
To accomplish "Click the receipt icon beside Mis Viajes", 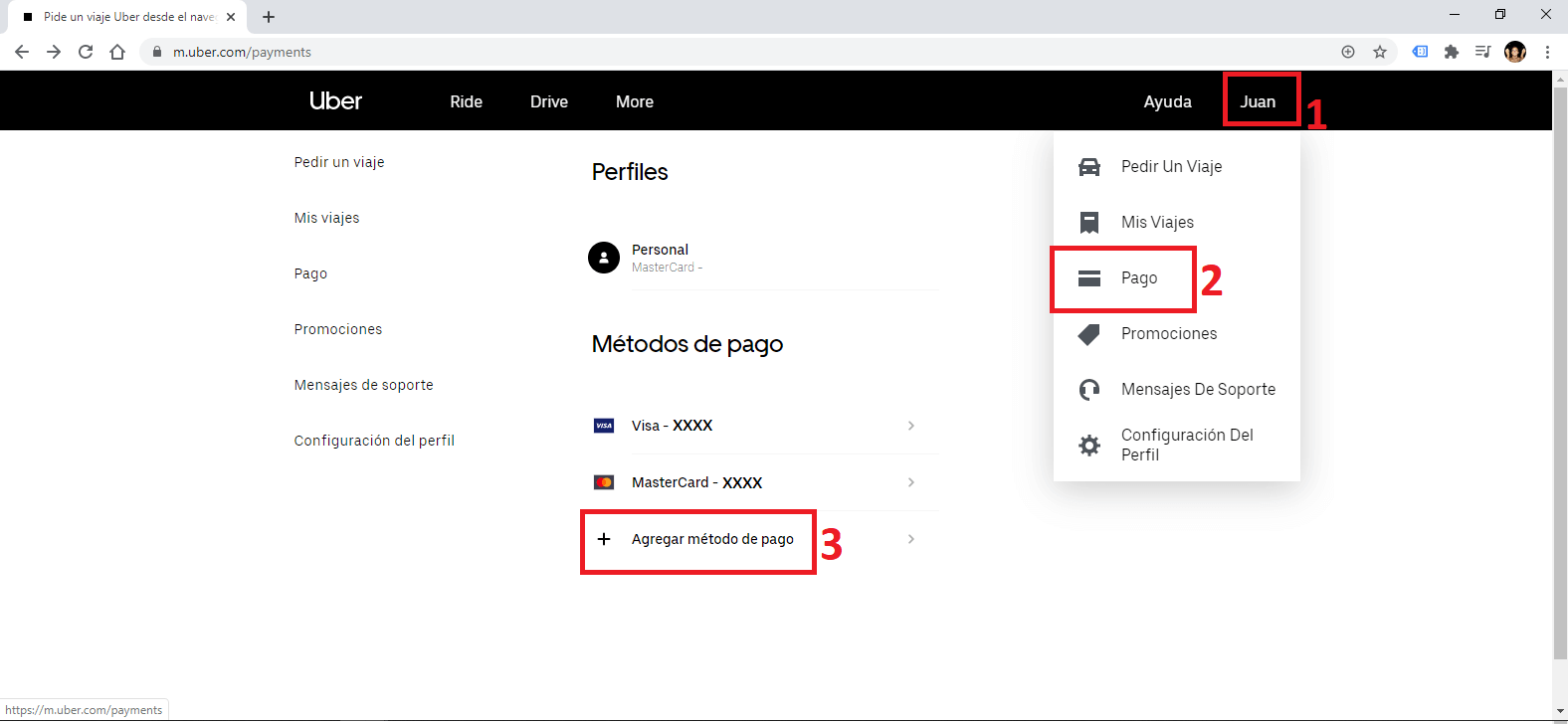I will 1089,223.
